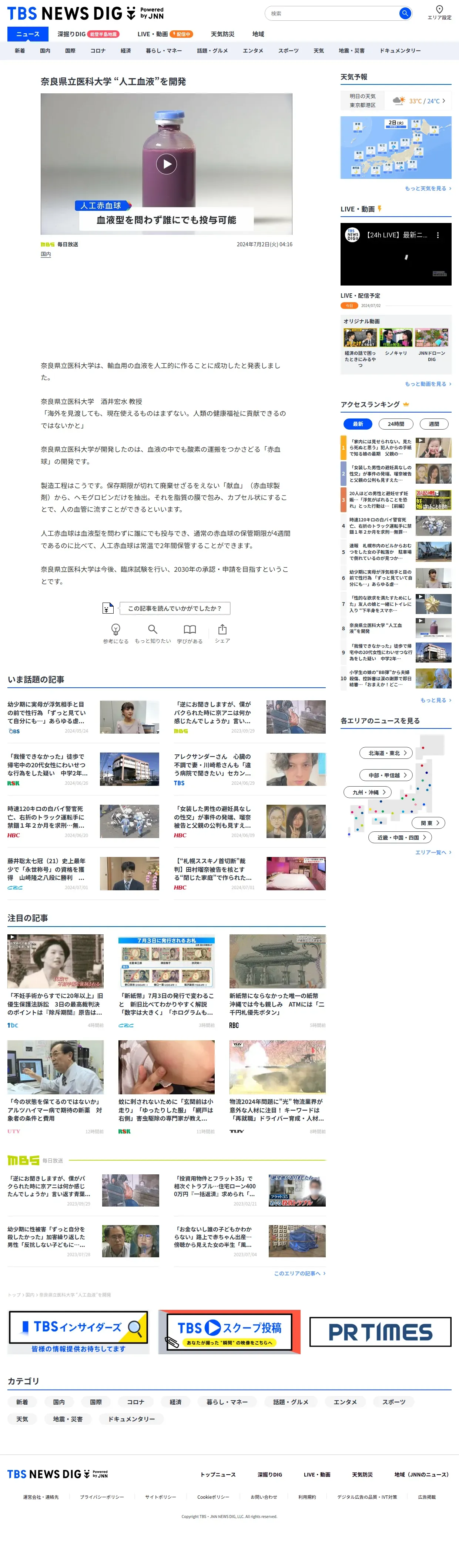Expand the 九州・沖縄 area button
This screenshot has width=459, height=1568.
click(368, 793)
